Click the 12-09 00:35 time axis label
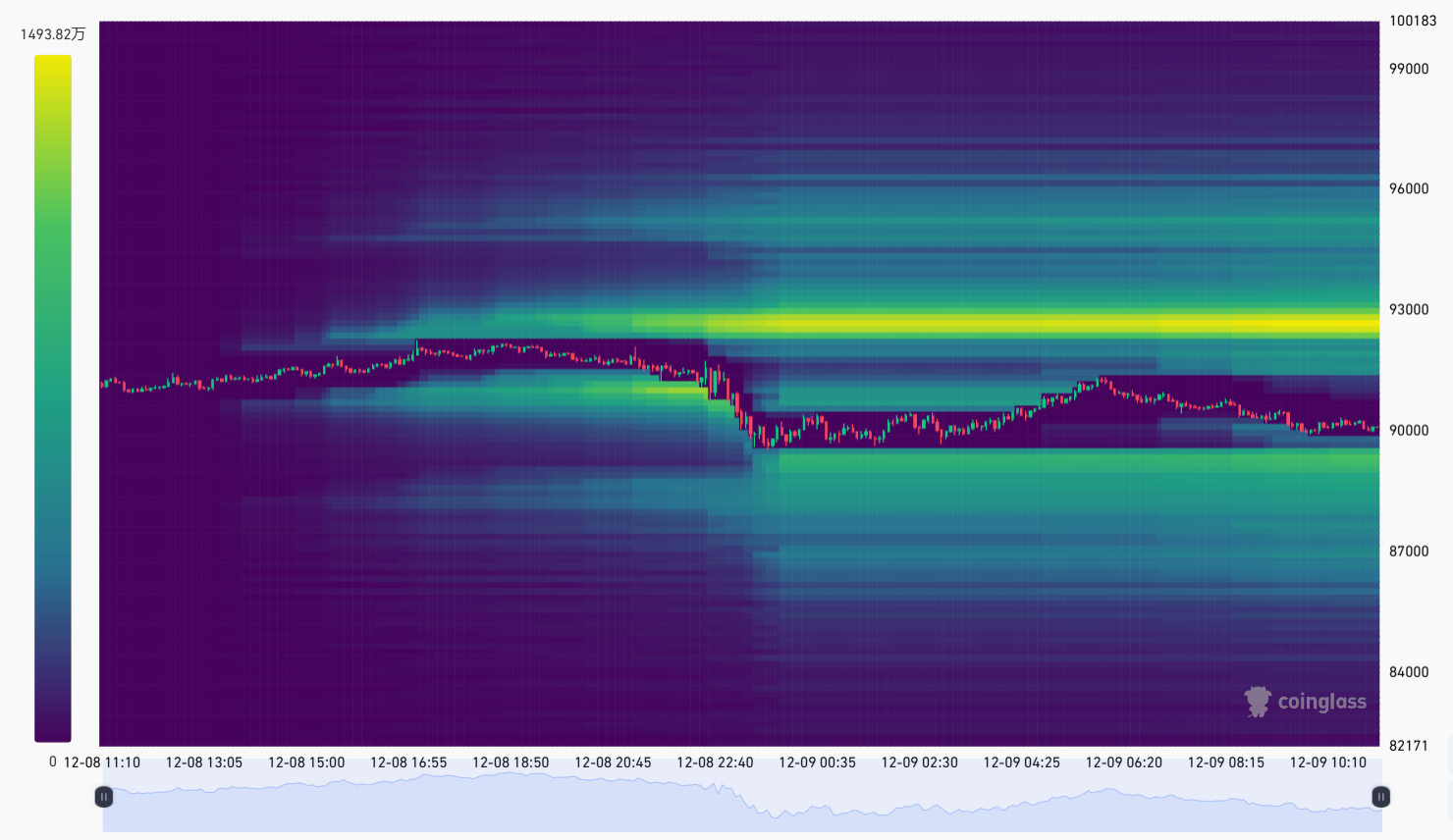1453x840 pixels. (817, 762)
